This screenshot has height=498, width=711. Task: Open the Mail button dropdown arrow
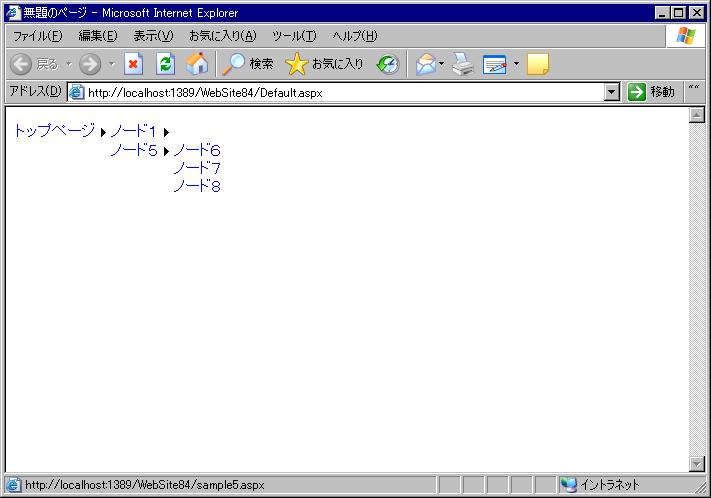tap(441, 63)
